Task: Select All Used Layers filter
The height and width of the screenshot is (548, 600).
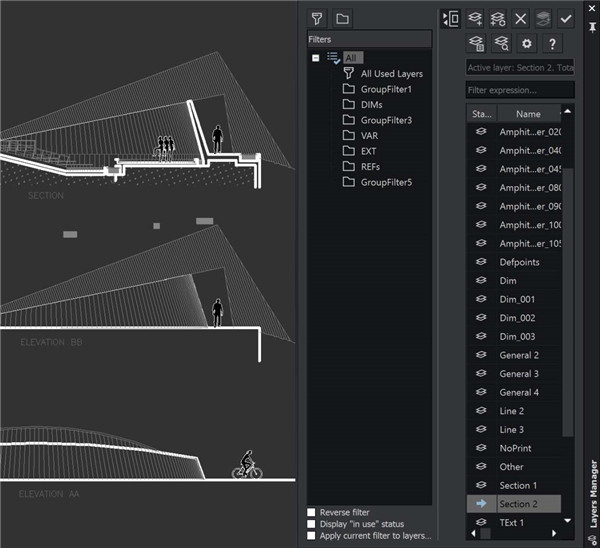Action: (391, 74)
